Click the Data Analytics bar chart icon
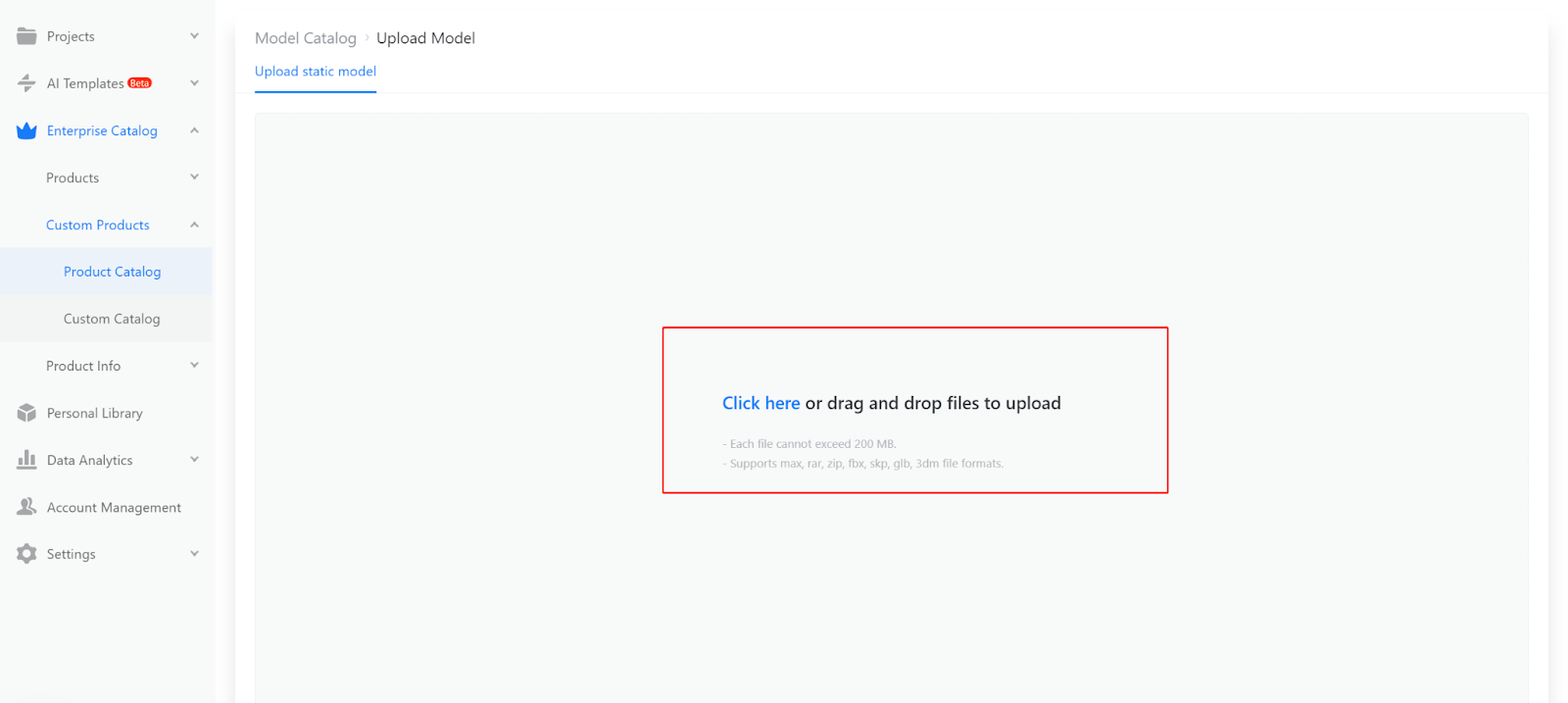This screenshot has height=703, width=1568. click(26, 460)
